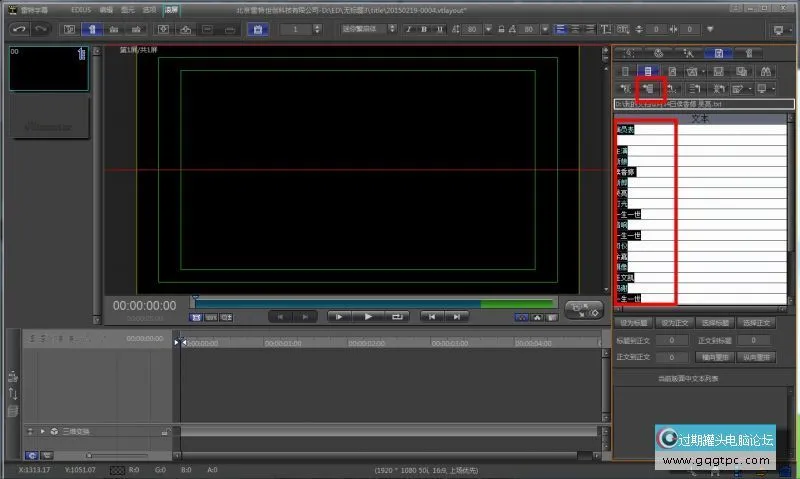Click the 设为标题 button
Image resolution: width=800 pixels, height=479 pixels.
(634, 323)
